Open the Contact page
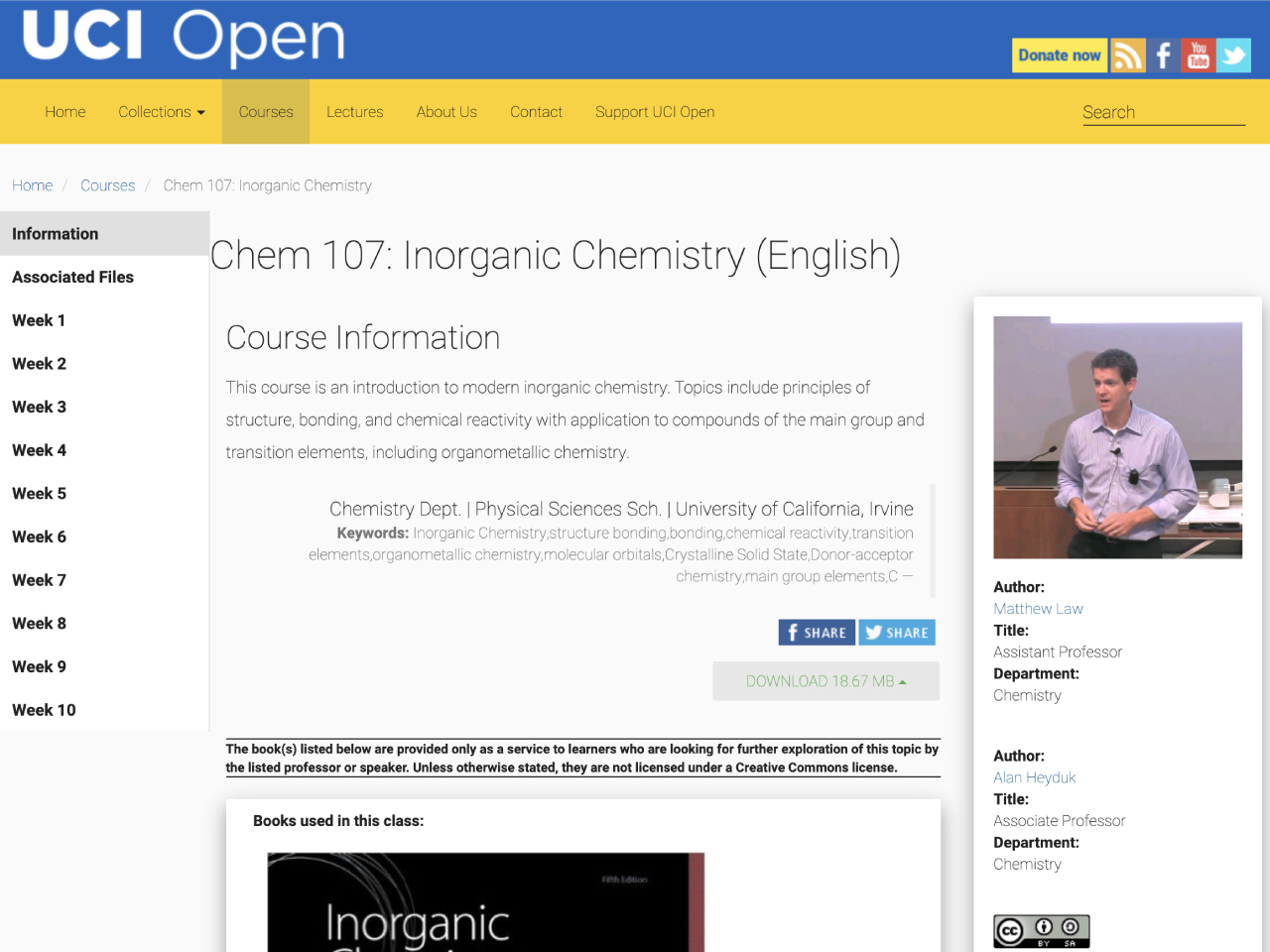1270x952 pixels. click(x=536, y=112)
